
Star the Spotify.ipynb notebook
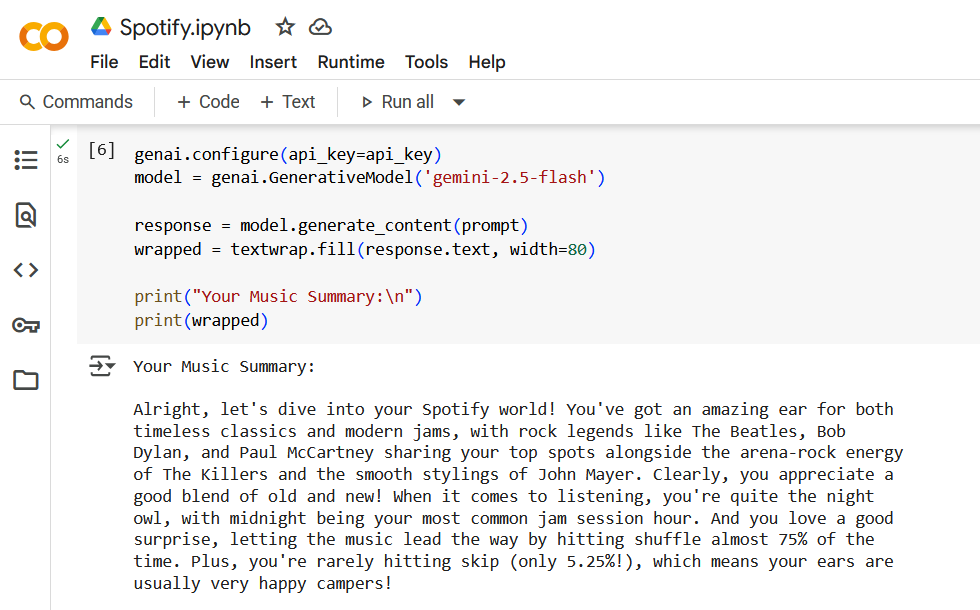click(x=285, y=27)
